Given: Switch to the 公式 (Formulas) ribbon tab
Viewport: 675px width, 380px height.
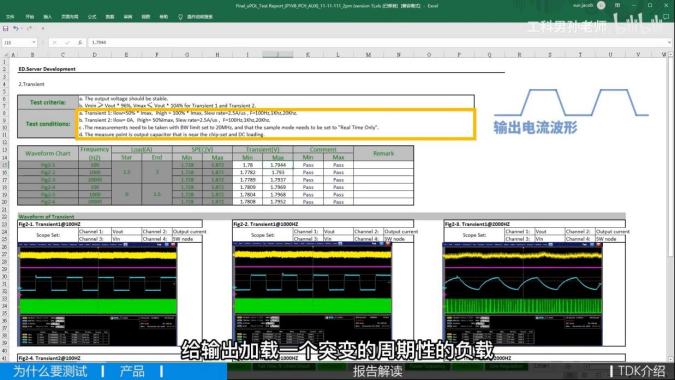Looking at the screenshot, I should [92, 17].
